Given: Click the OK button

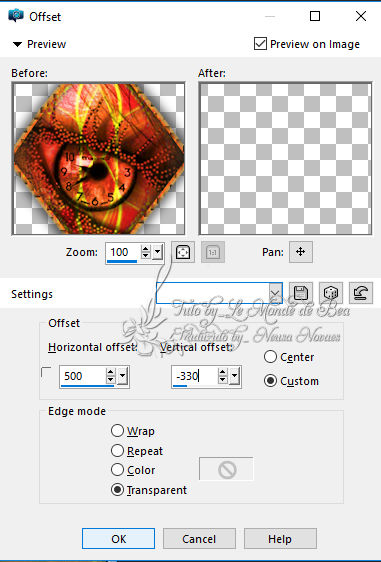Looking at the screenshot, I should [118, 538].
